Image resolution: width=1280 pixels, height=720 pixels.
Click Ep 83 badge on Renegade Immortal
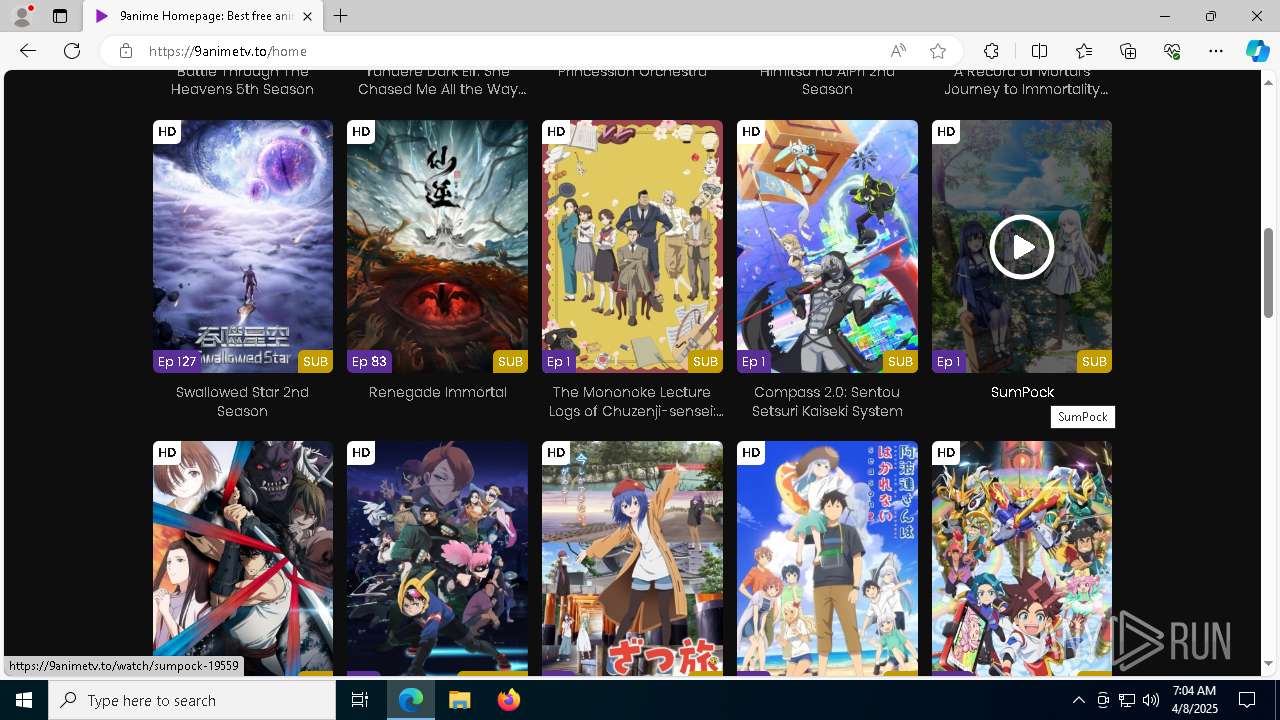pos(369,362)
